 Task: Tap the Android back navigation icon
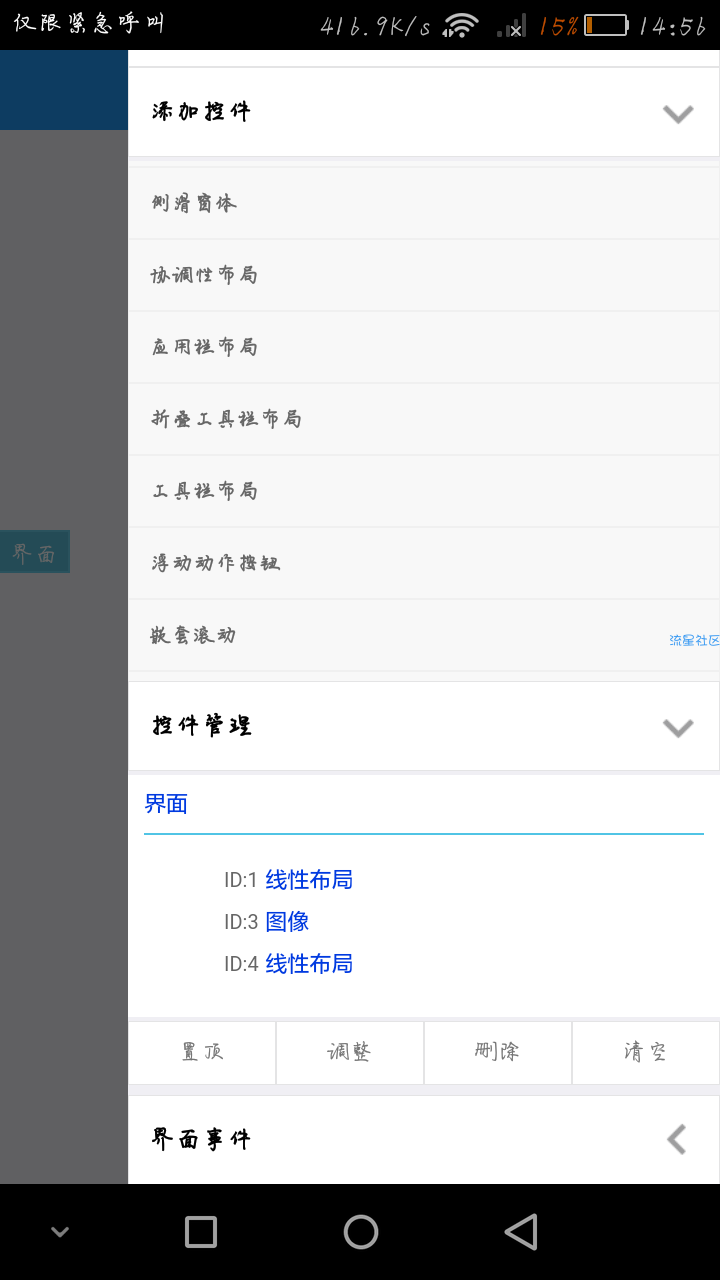[x=521, y=1232]
